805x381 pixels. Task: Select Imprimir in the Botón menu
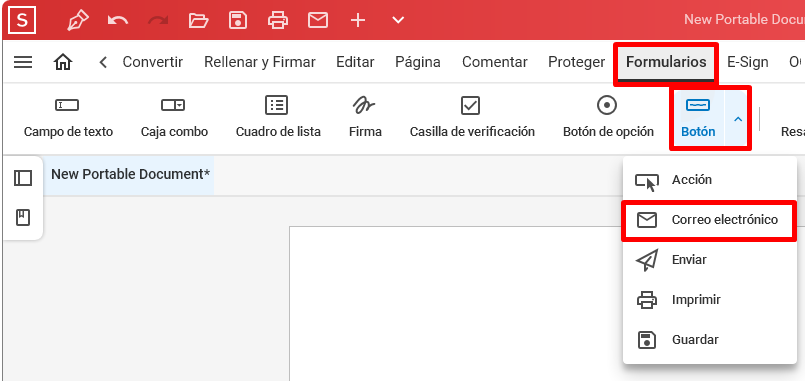pyautogui.click(x=710, y=299)
